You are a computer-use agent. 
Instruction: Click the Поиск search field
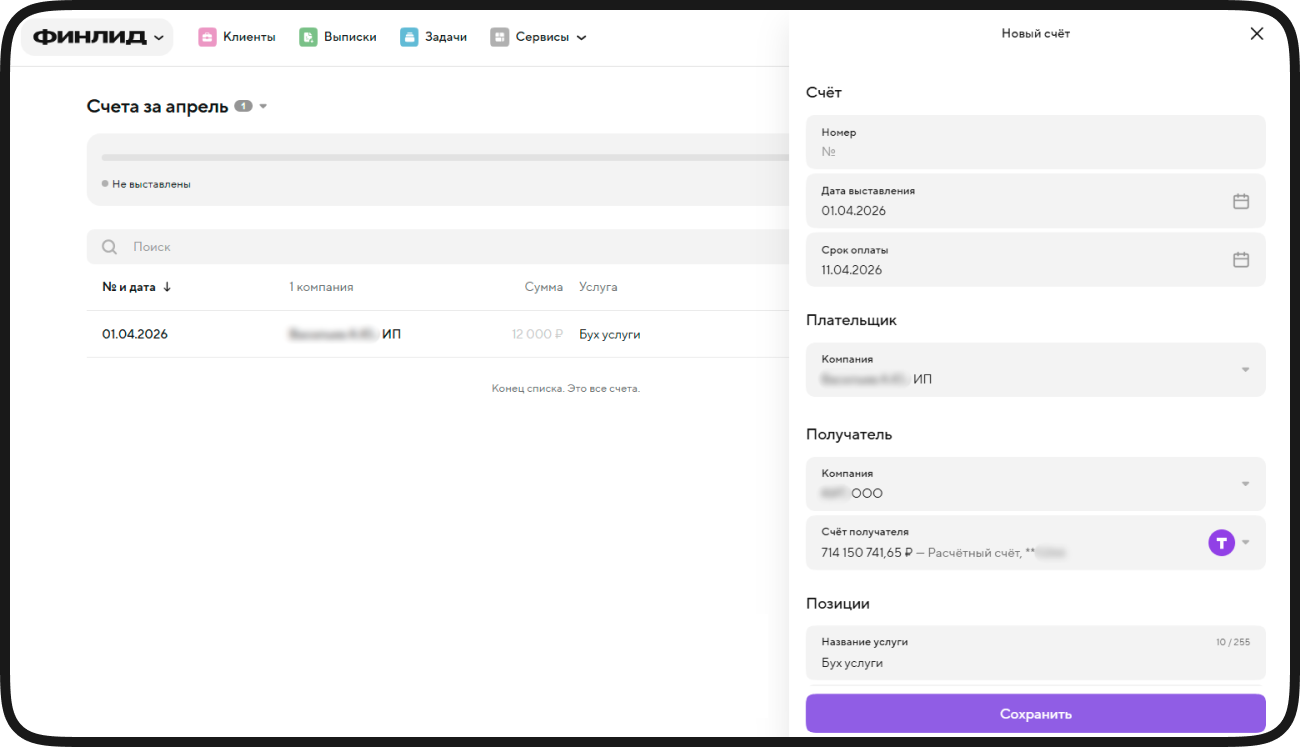click(438, 247)
